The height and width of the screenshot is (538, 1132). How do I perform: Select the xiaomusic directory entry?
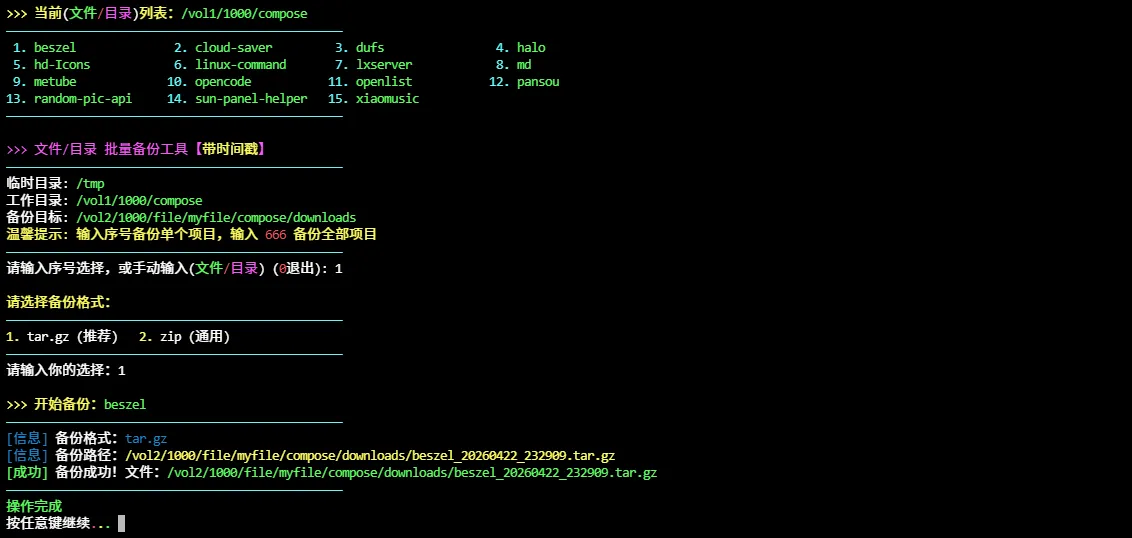[x=387, y=98]
